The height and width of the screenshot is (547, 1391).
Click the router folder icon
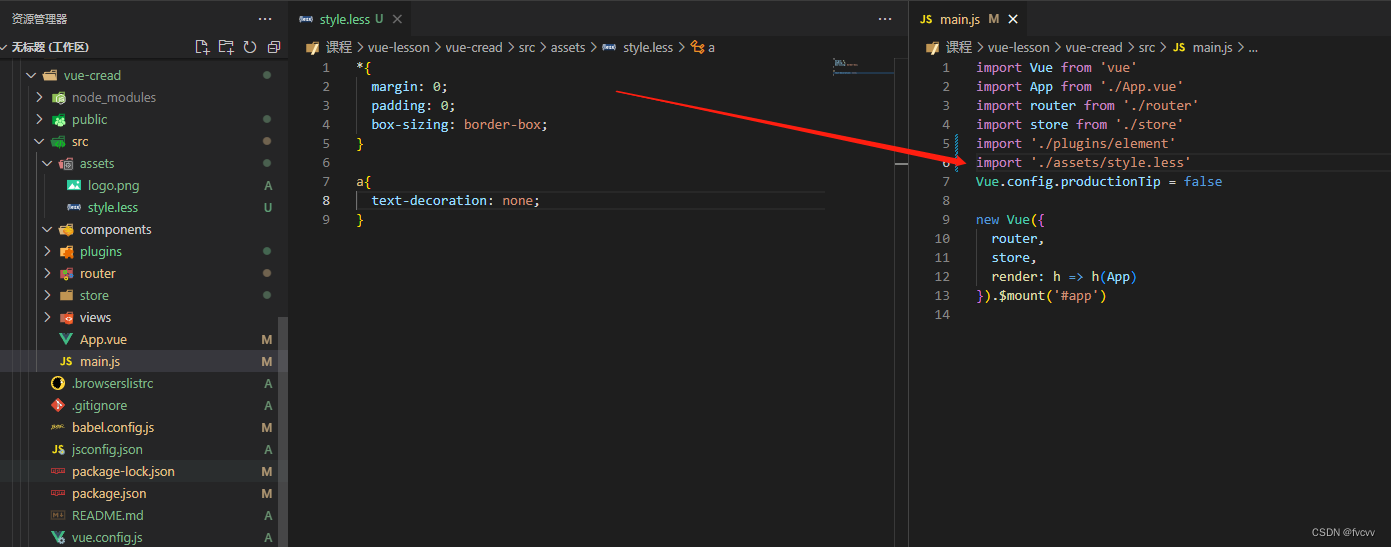pyautogui.click(x=67, y=273)
